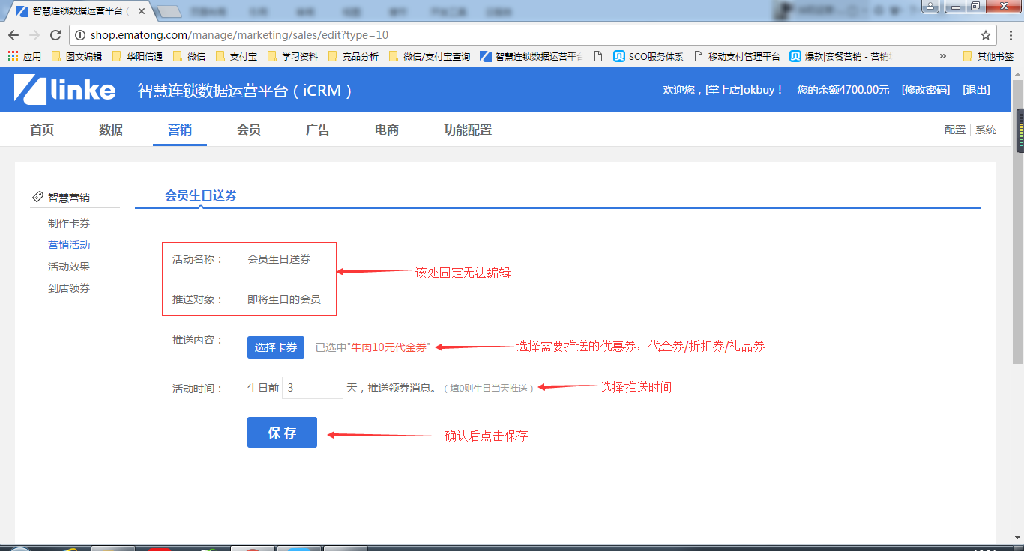Open the Chrome three-dot menu
Screen dimensions: 1024x551
(1010, 35)
